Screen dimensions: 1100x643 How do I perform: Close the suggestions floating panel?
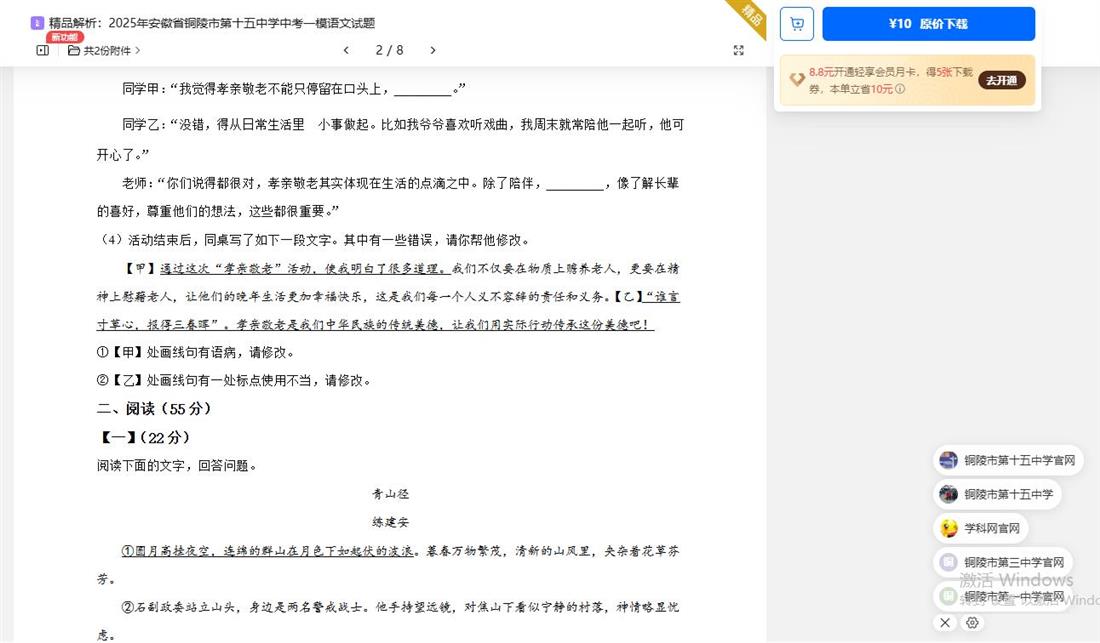pyautogui.click(x=945, y=623)
